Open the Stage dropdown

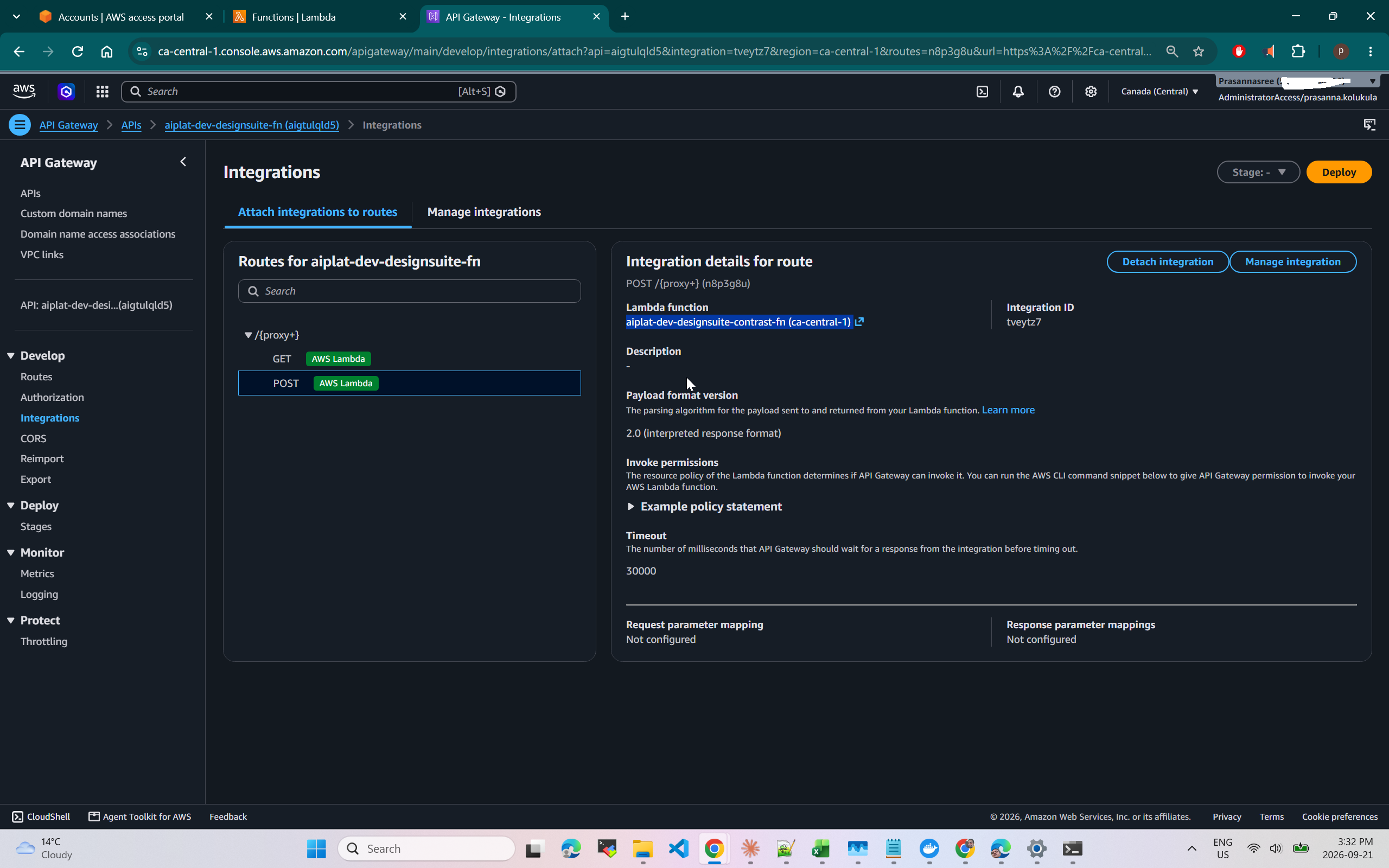tap(1258, 172)
